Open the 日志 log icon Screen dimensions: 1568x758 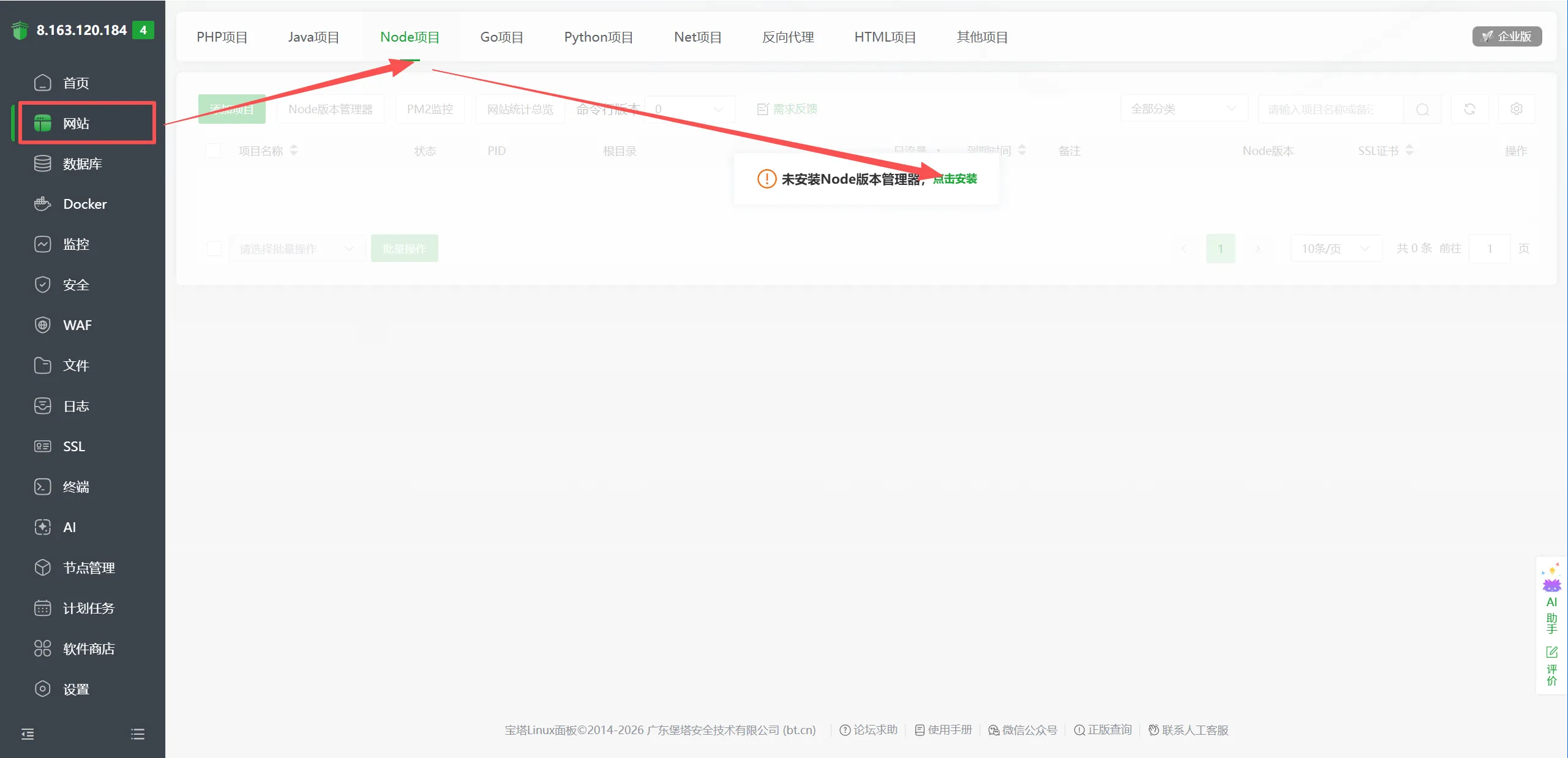(42, 406)
